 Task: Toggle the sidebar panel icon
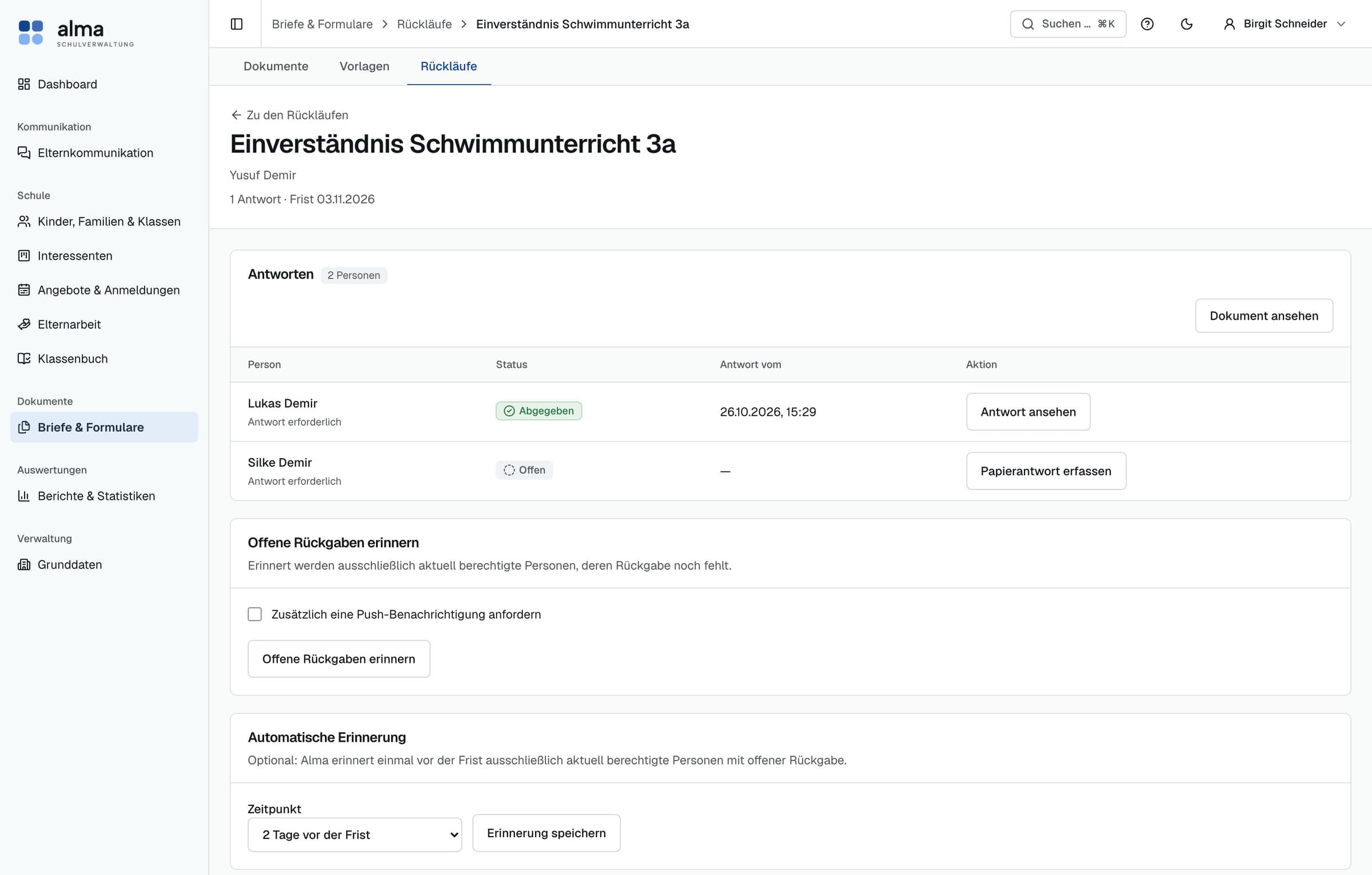click(237, 24)
